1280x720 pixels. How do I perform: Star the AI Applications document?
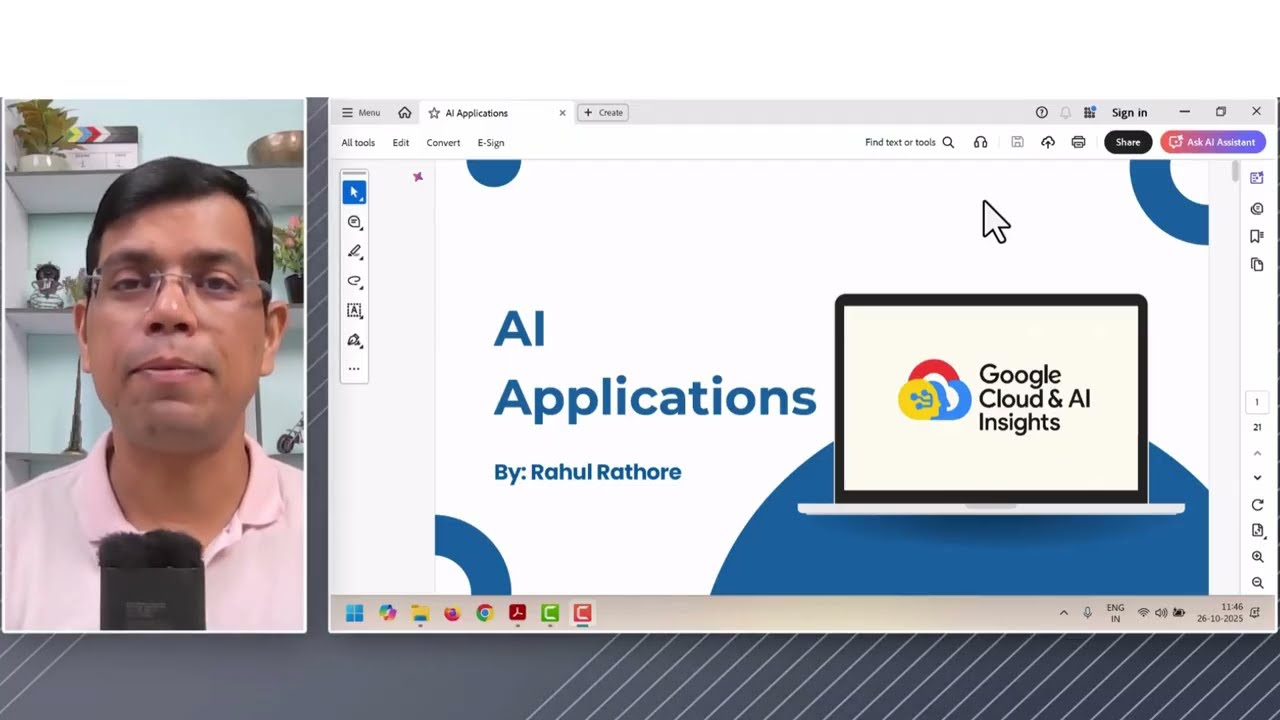(434, 113)
